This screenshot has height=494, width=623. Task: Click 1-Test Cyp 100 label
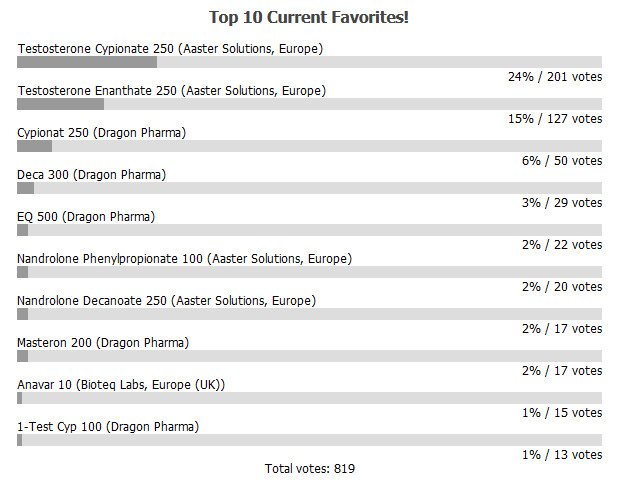click(x=108, y=426)
